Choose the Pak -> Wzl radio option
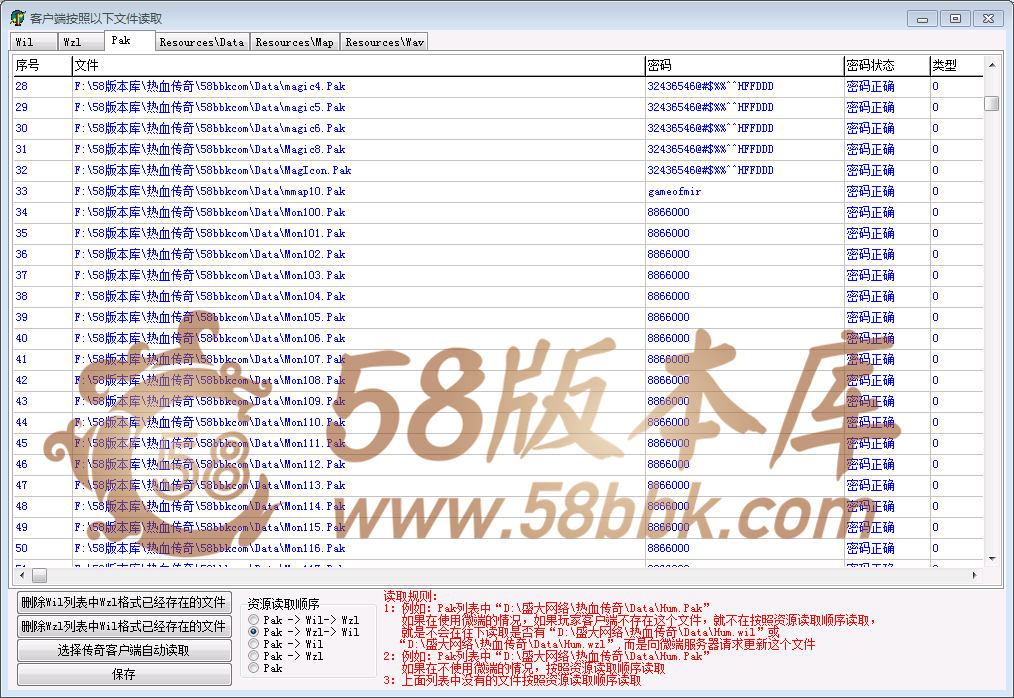This screenshot has height=698, width=1014. 254,656
